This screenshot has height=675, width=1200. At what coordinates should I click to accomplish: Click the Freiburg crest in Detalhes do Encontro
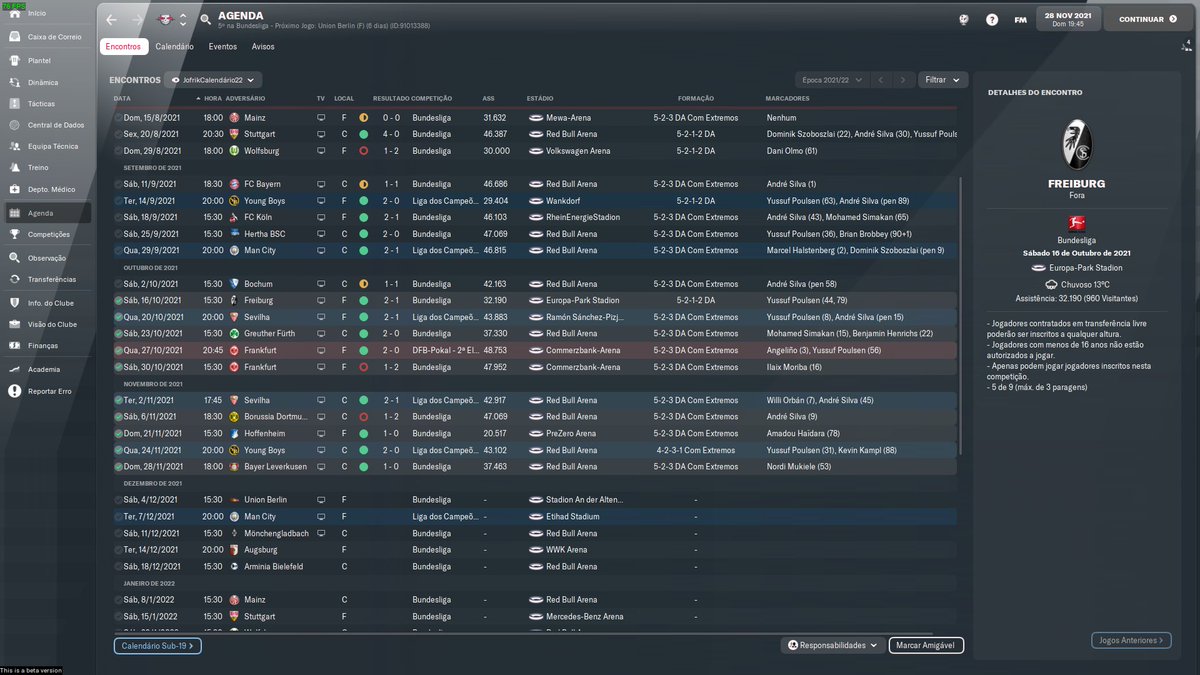click(x=1076, y=143)
